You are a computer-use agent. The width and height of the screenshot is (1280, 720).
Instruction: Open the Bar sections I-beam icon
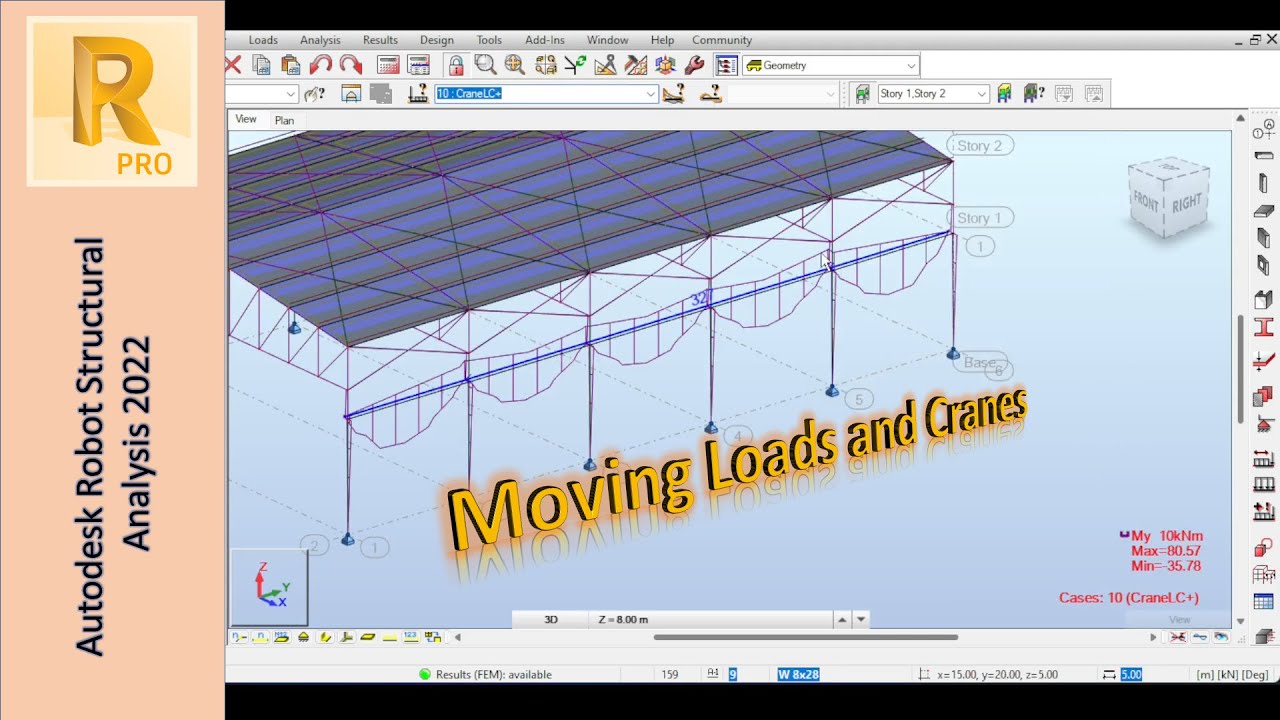pos(1264,327)
